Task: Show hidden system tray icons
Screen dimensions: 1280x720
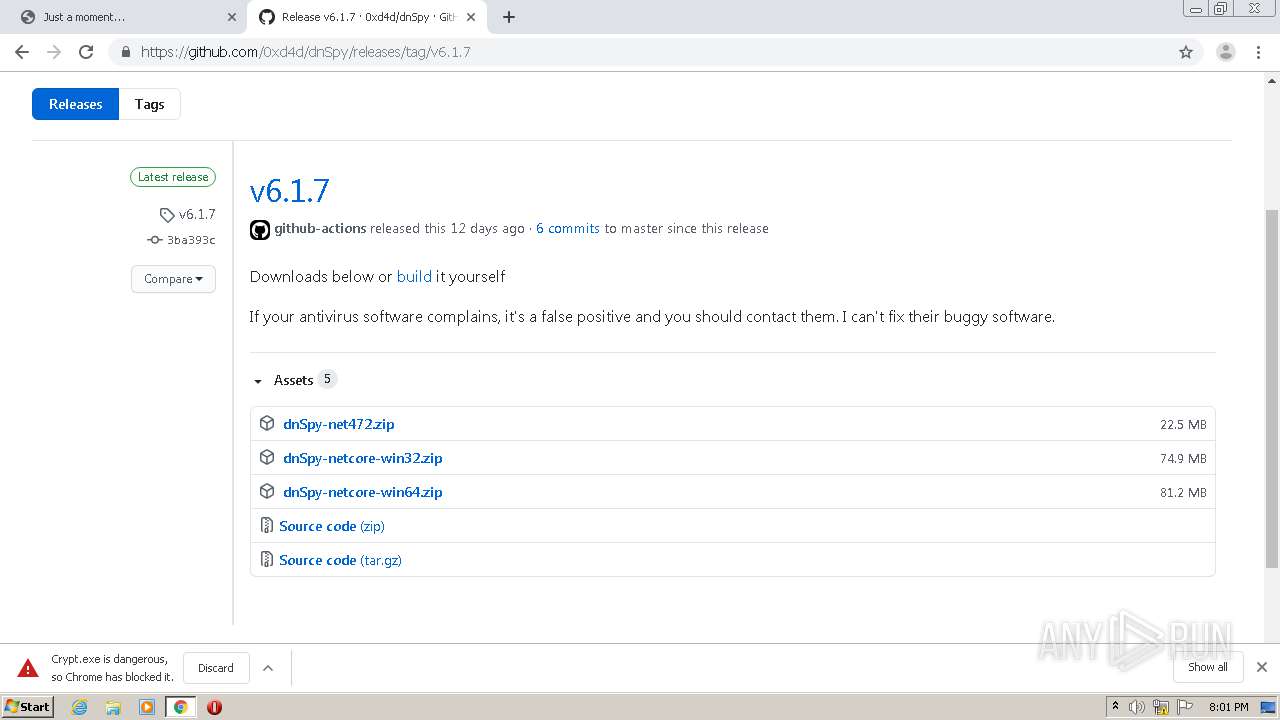Action: 1115,707
